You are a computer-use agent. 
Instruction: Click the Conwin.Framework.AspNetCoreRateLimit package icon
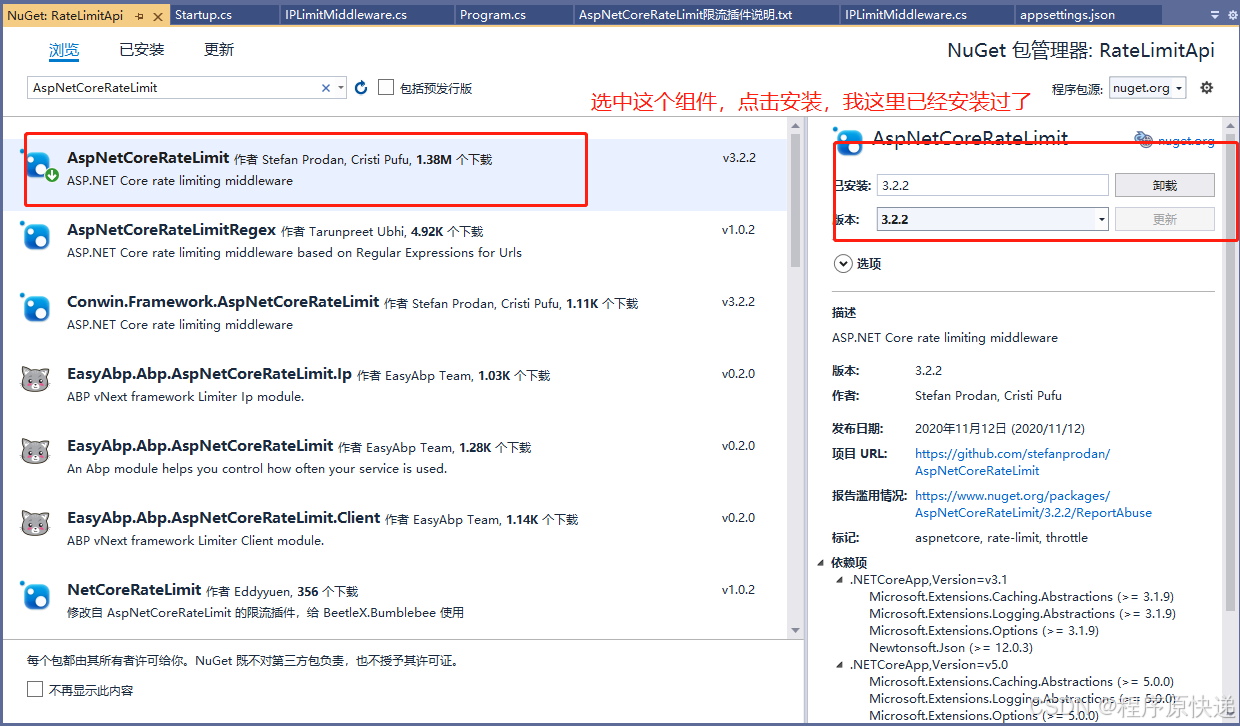[x=36, y=308]
